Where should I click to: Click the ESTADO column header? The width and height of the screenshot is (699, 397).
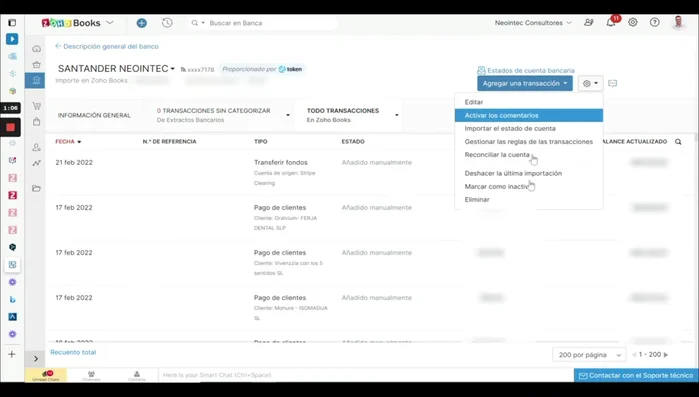tap(353, 142)
